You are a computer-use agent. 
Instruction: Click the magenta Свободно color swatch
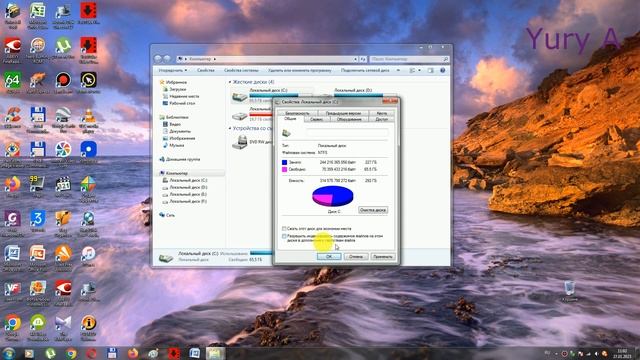point(284,169)
